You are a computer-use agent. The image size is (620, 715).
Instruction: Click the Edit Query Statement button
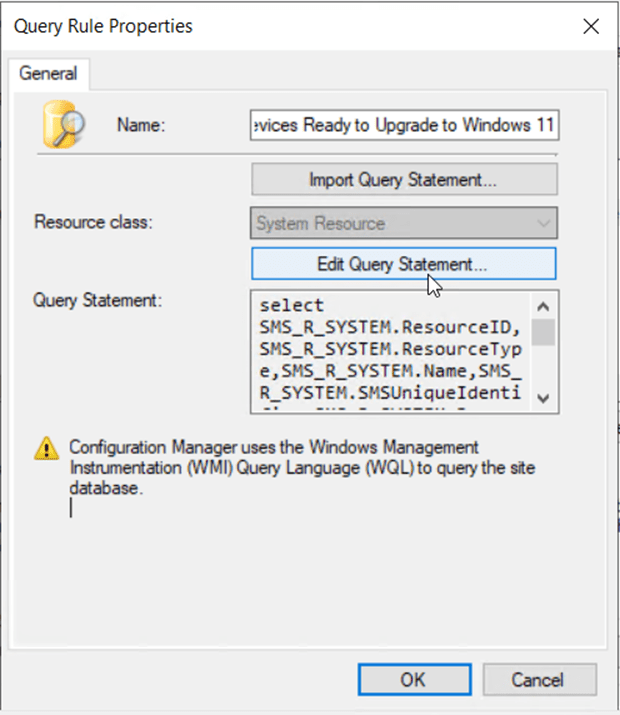pos(404,264)
